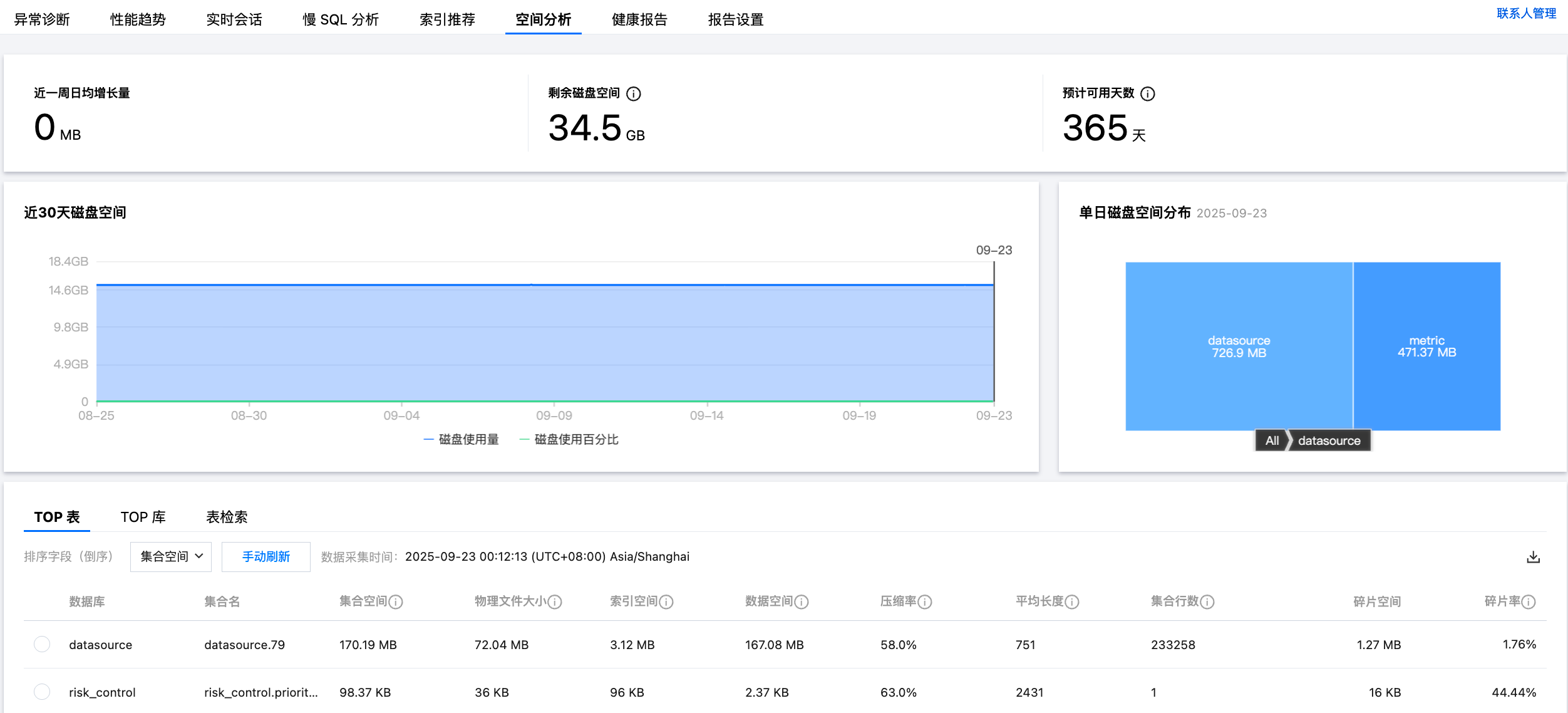The width and height of the screenshot is (1568, 713).
Task: Click the download export icon
Action: tap(1533, 557)
